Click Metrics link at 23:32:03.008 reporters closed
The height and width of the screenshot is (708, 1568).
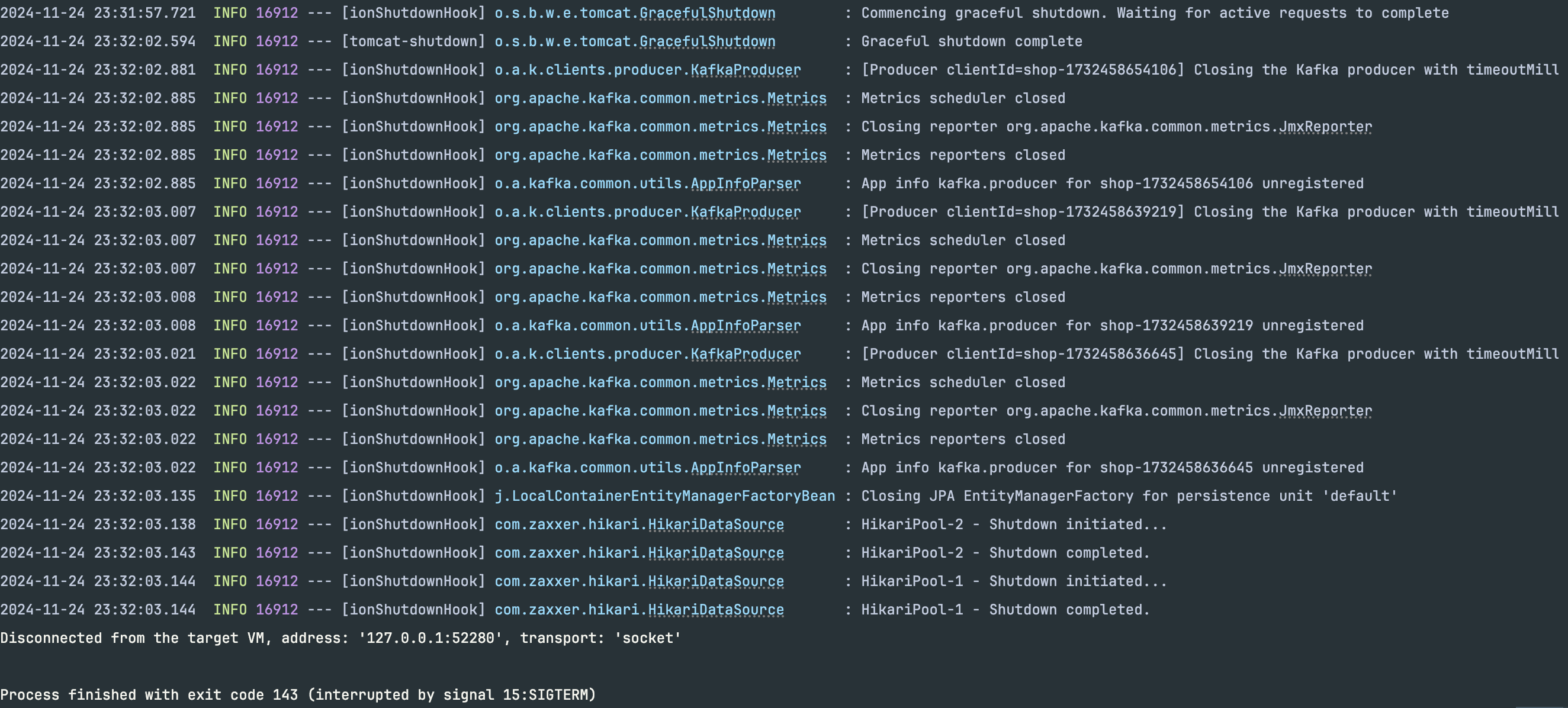click(796, 297)
